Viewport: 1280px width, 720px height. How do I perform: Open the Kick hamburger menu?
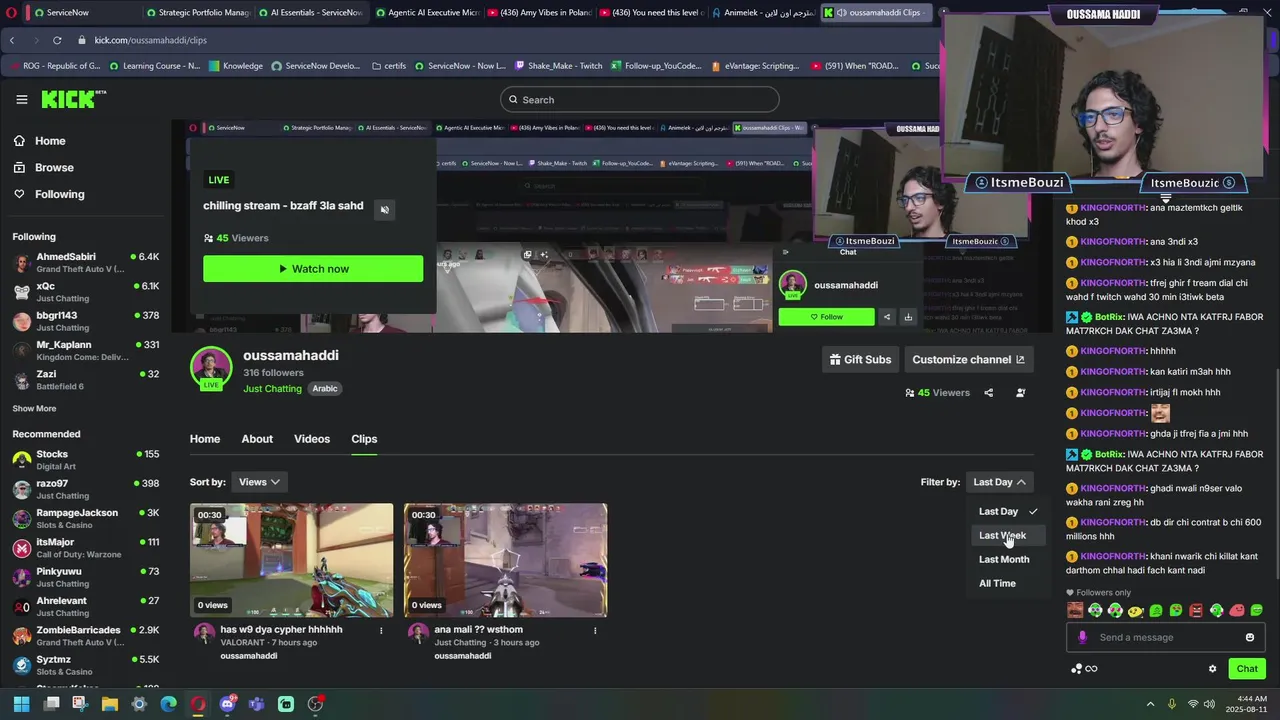(x=21, y=99)
